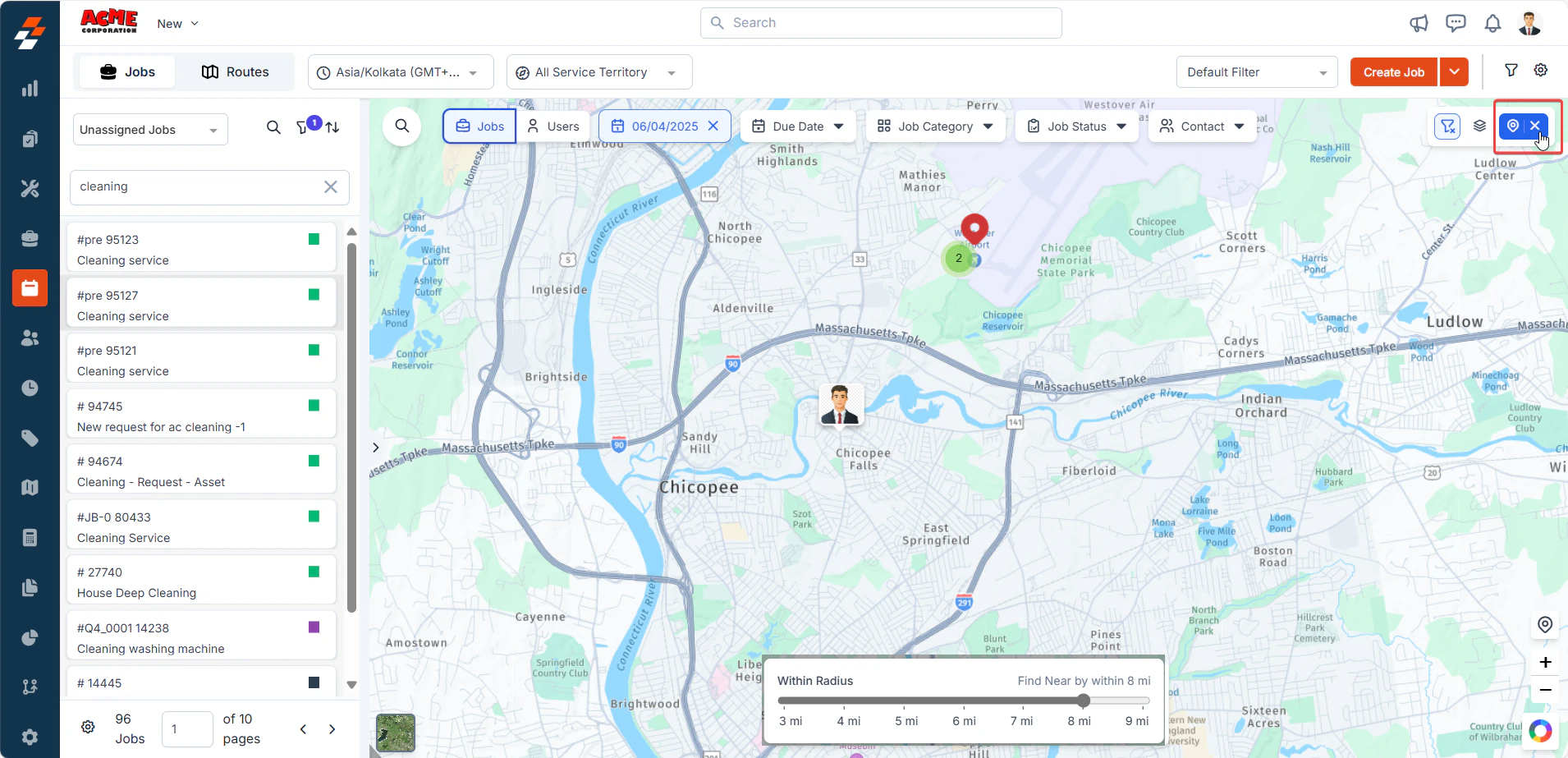Select the Jobs tab
This screenshot has width=1568, height=758.
coord(127,72)
